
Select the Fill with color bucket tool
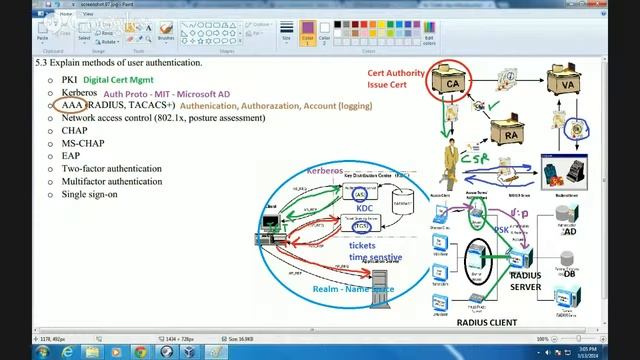(140, 27)
